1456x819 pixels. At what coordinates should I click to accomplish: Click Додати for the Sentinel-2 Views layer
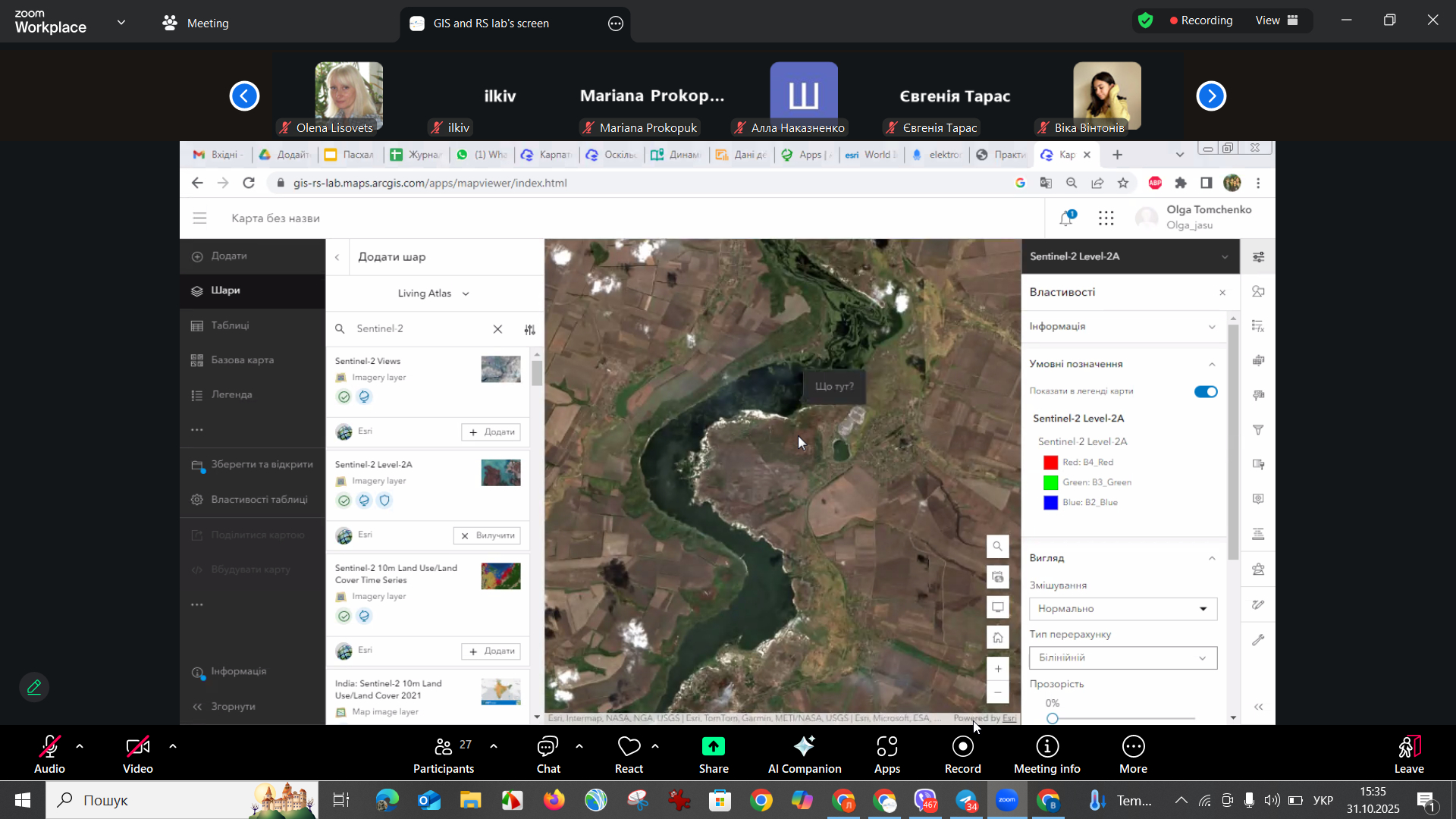491,432
